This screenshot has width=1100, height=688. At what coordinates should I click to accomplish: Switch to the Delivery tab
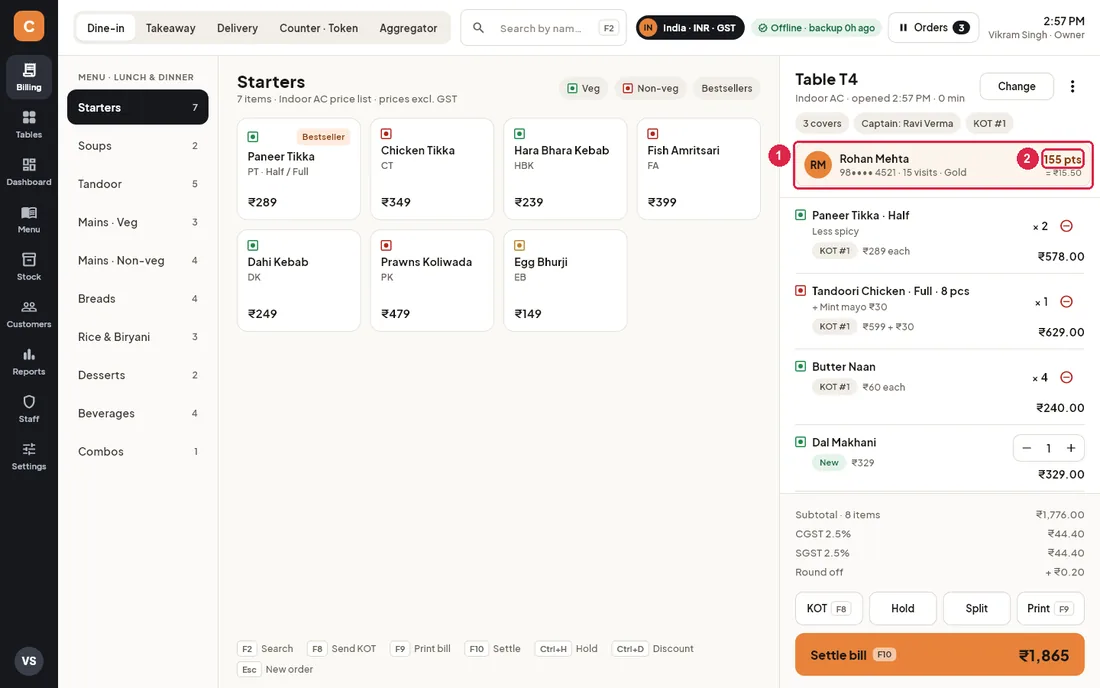coord(237,28)
